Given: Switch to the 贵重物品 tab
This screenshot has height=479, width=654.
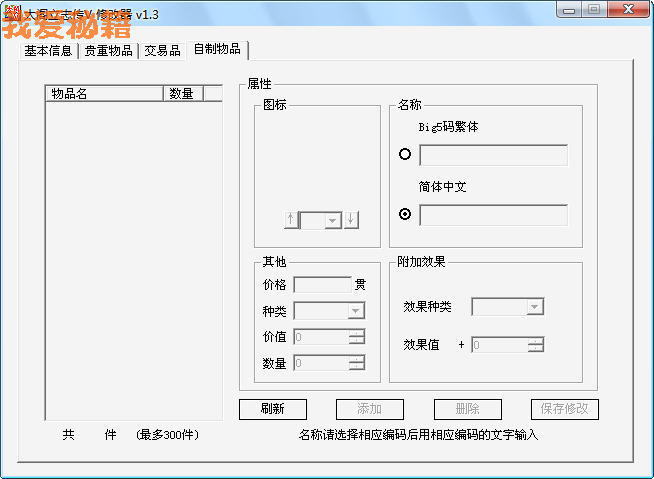Looking at the screenshot, I should click(x=108, y=51).
